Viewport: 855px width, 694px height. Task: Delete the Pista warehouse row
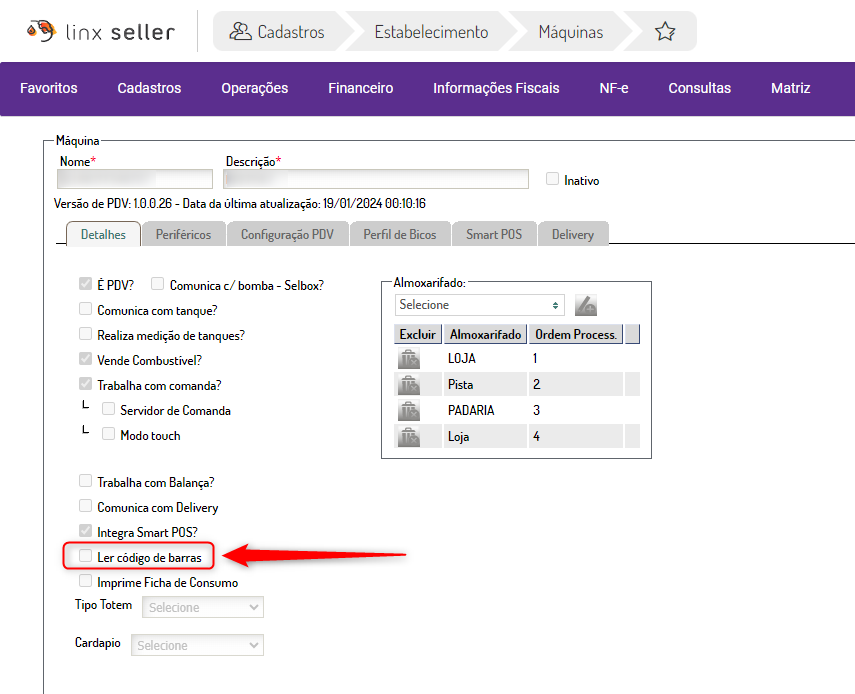tap(409, 385)
